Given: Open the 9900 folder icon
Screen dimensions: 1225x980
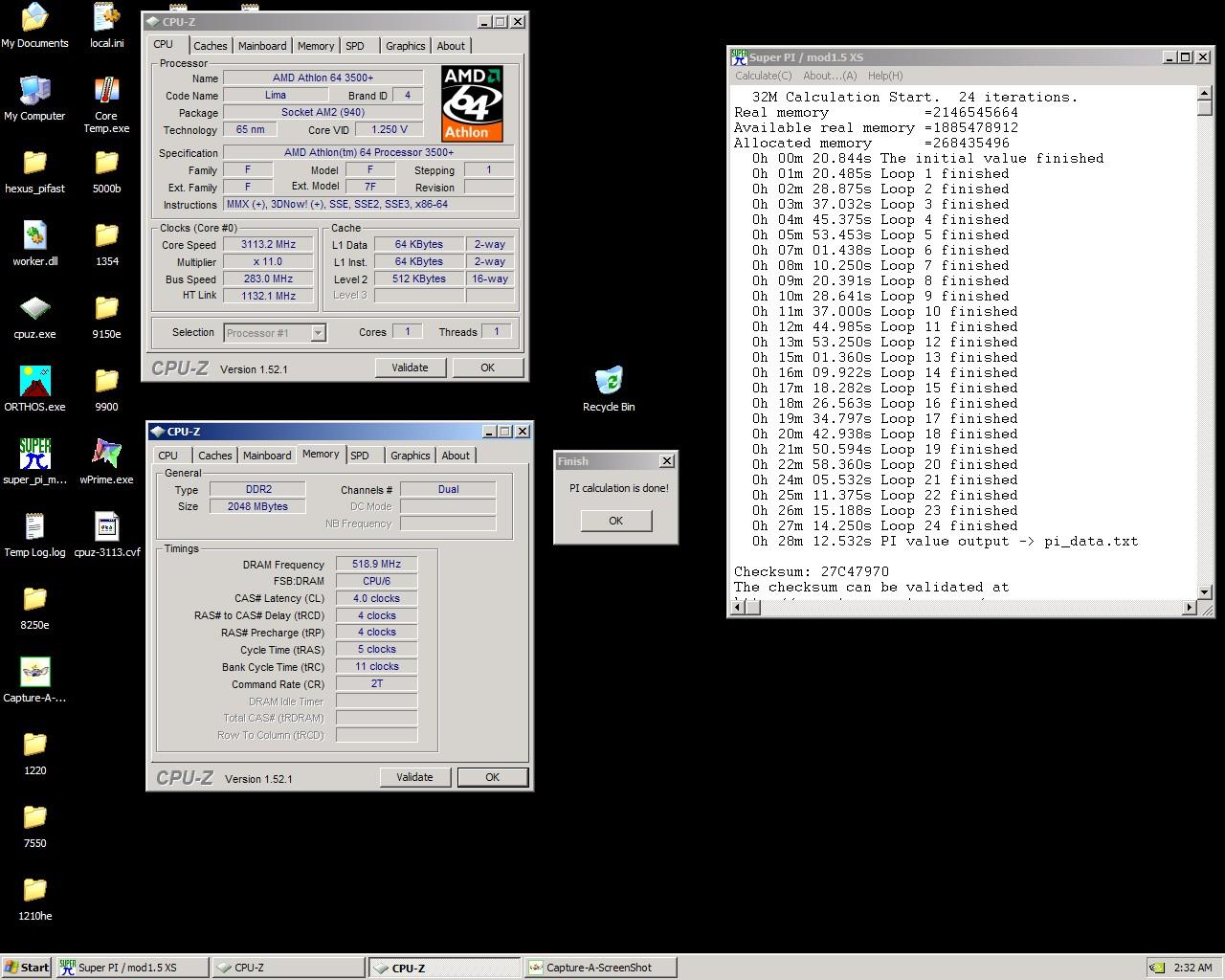Looking at the screenshot, I should (106, 390).
